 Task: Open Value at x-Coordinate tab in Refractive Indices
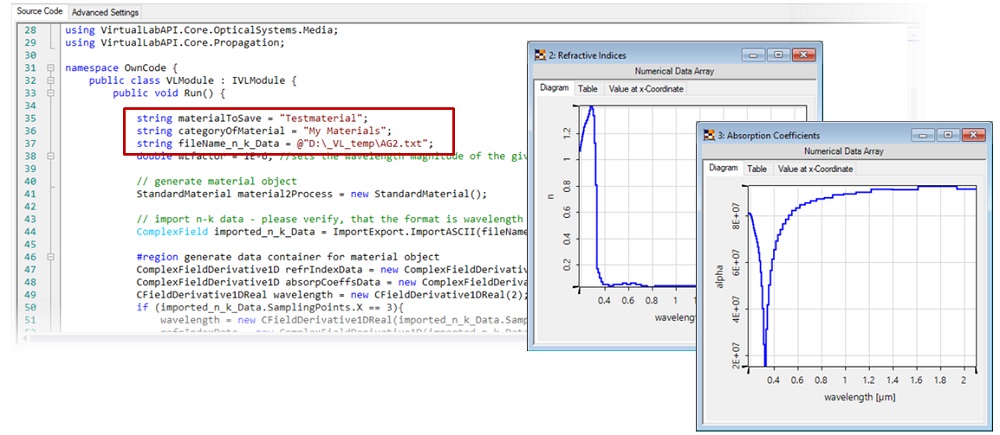point(645,89)
